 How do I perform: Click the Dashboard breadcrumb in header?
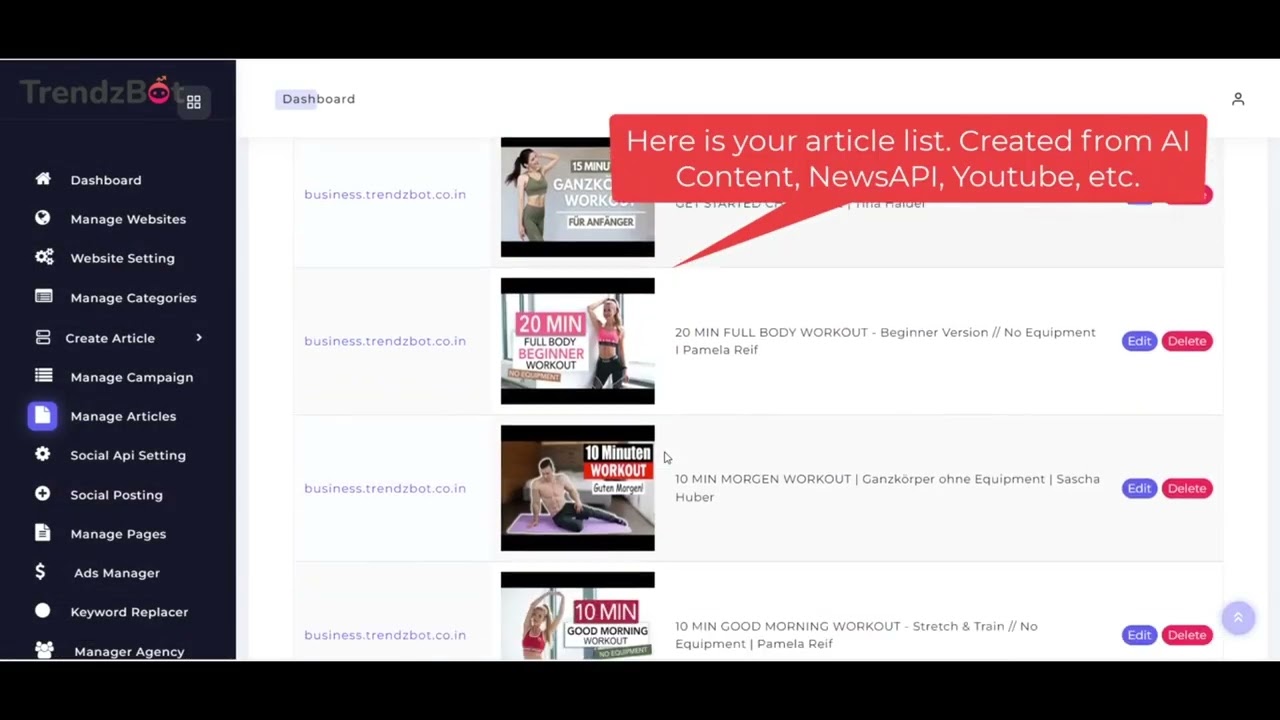pyautogui.click(x=318, y=99)
